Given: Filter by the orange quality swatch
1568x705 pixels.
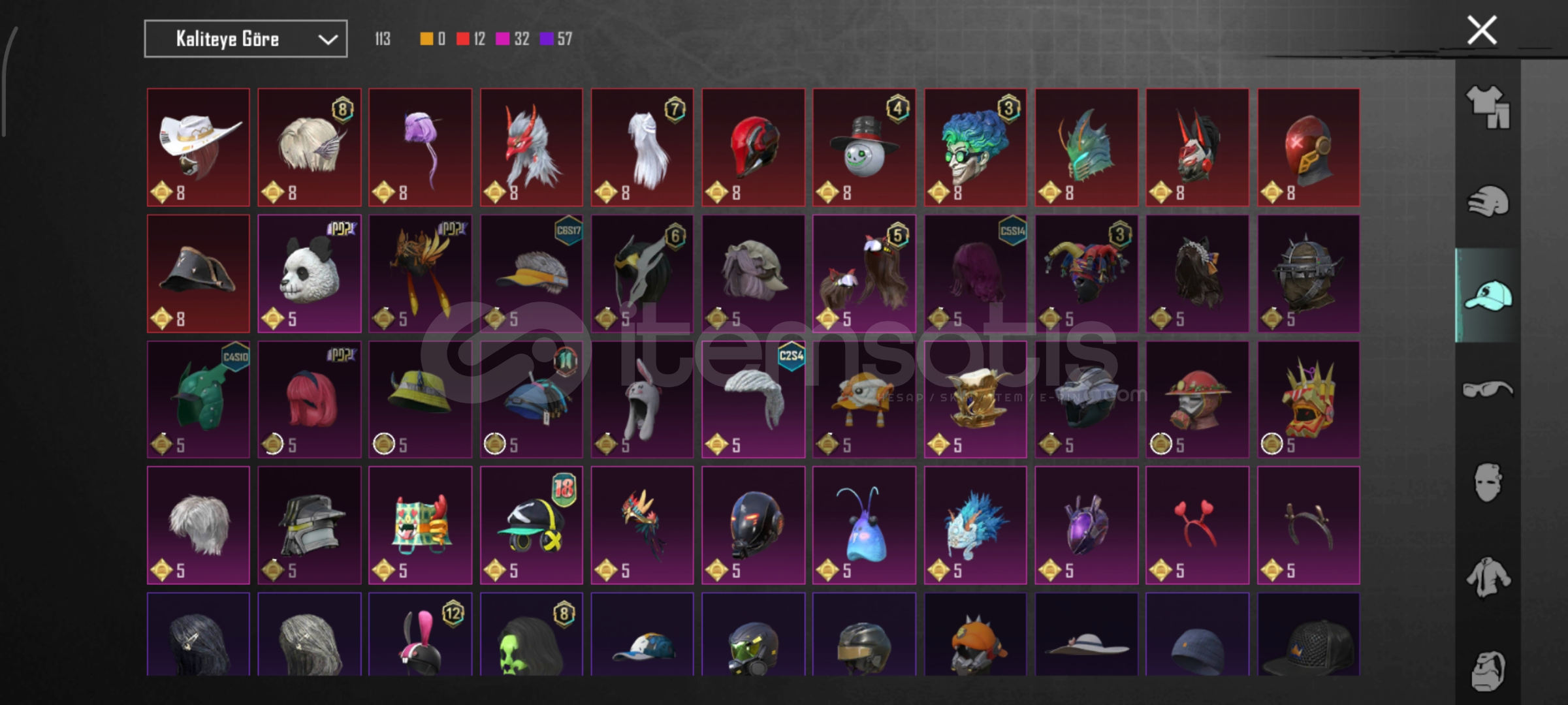Looking at the screenshot, I should 426,39.
